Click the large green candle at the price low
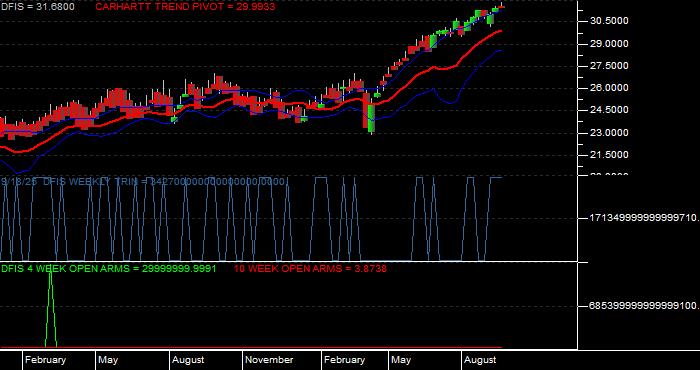This screenshot has height=370, width=700. click(x=371, y=119)
